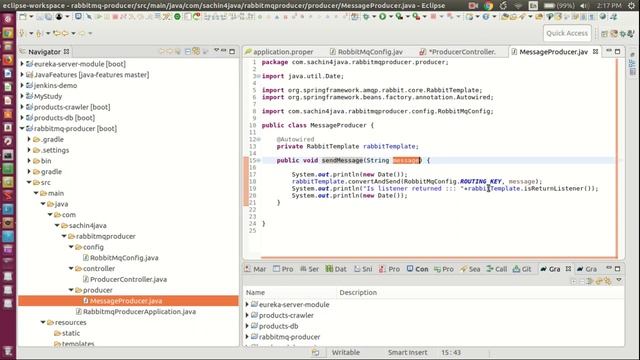The height and width of the screenshot is (360, 640).
Task: Select ProducerController.java in Navigator tree
Action: point(128,280)
